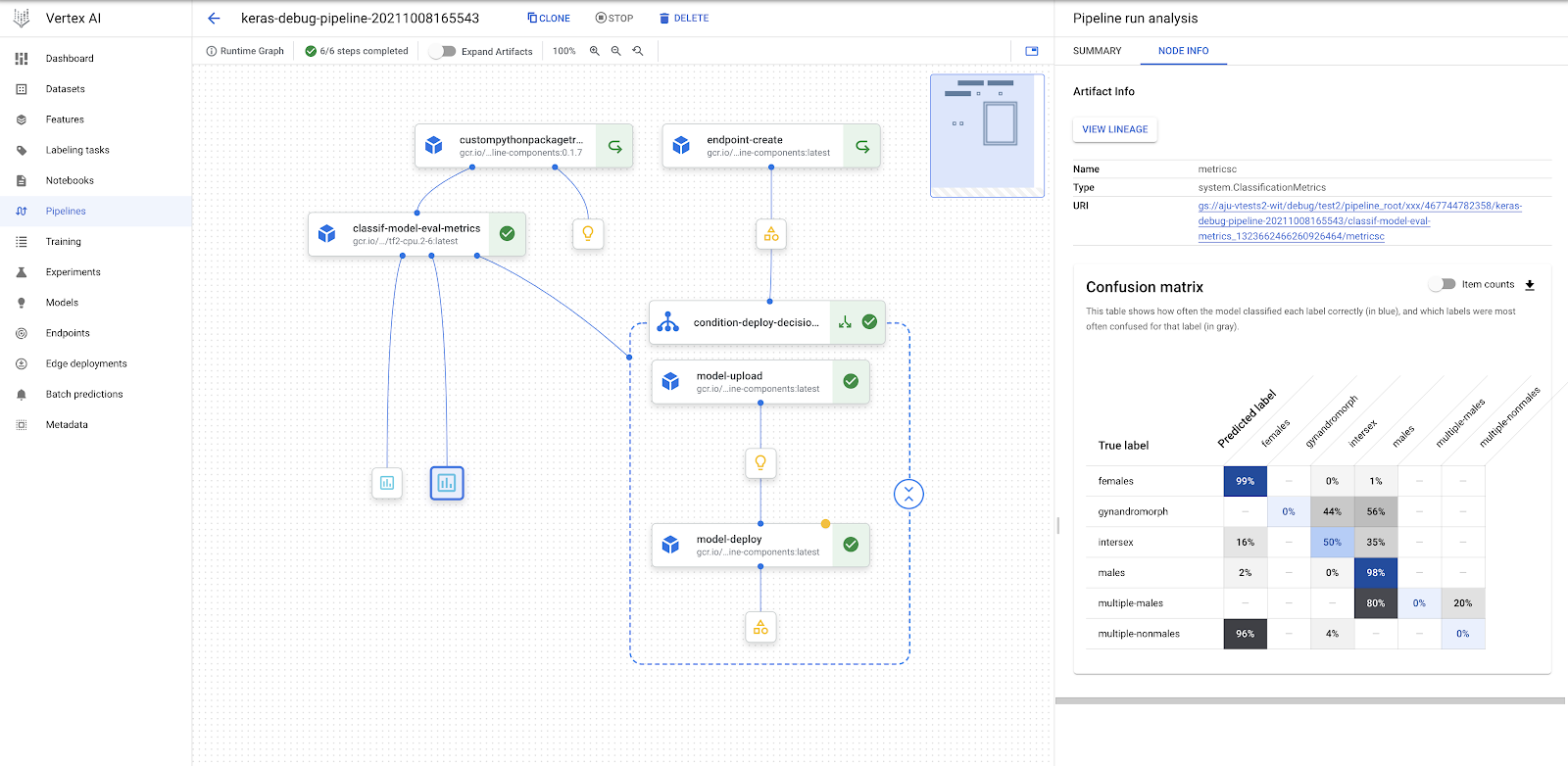The width and height of the screenshot is (1568, 766).
Task: Click the 96% multiple-nonmales matrix cell
Action: click(1245, 634)
